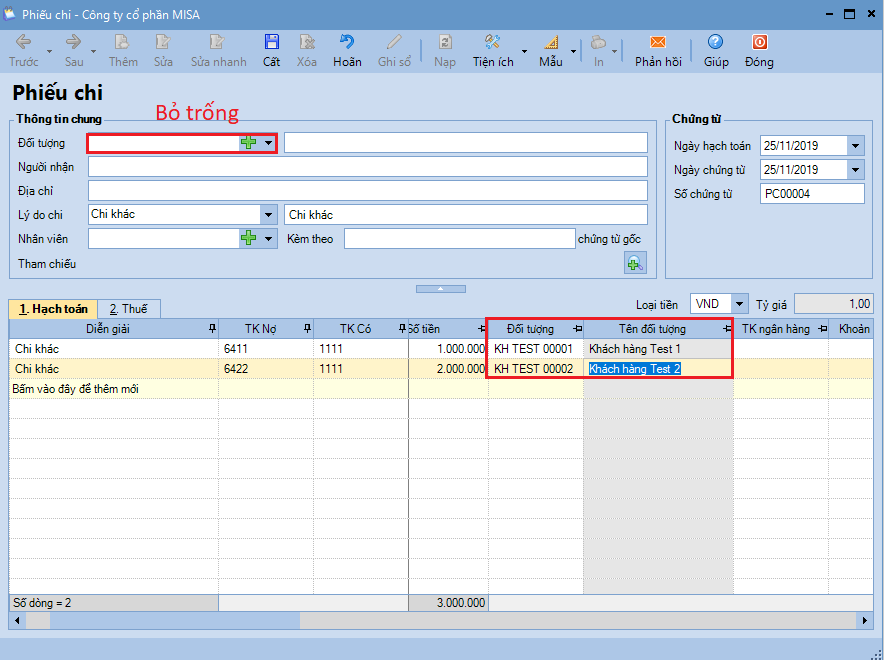Viewport: 884px width, 660px height.
Task: Open the Giúp help icon
Action: coord(715,42)
